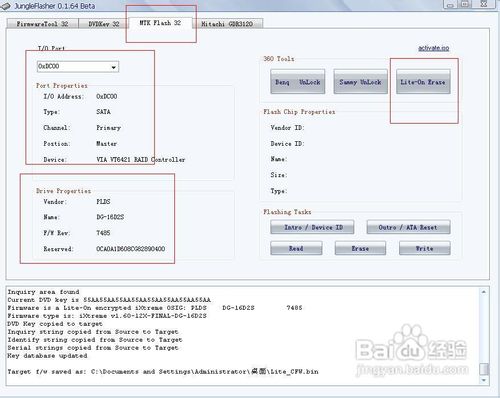
Task: Click the Device ID label in Flash Chip Properties
Action: (x=287, y=144)
